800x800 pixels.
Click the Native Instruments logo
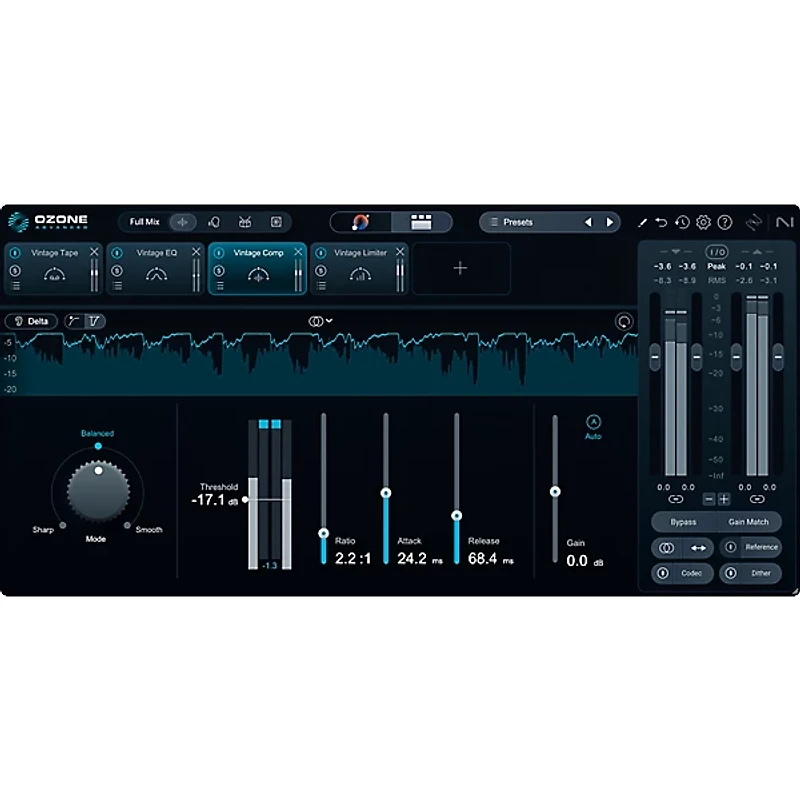click(784, 222)
